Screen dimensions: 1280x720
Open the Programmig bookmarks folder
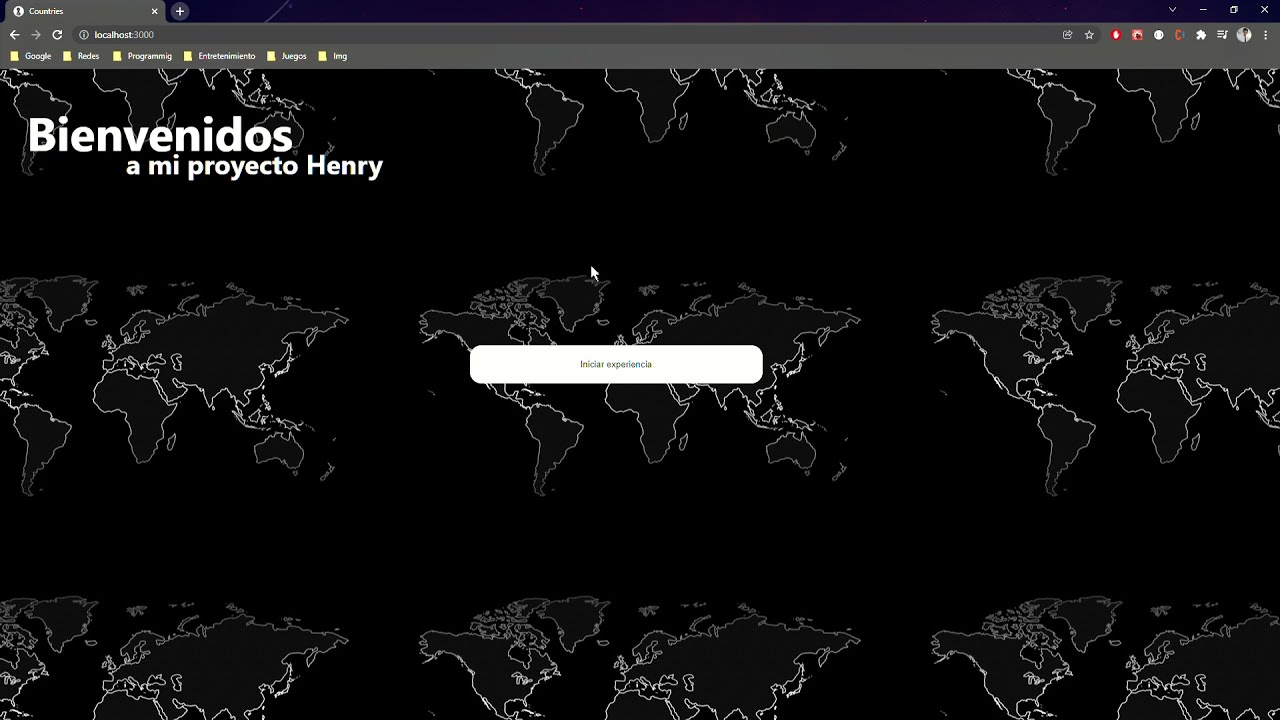[142, 56]
